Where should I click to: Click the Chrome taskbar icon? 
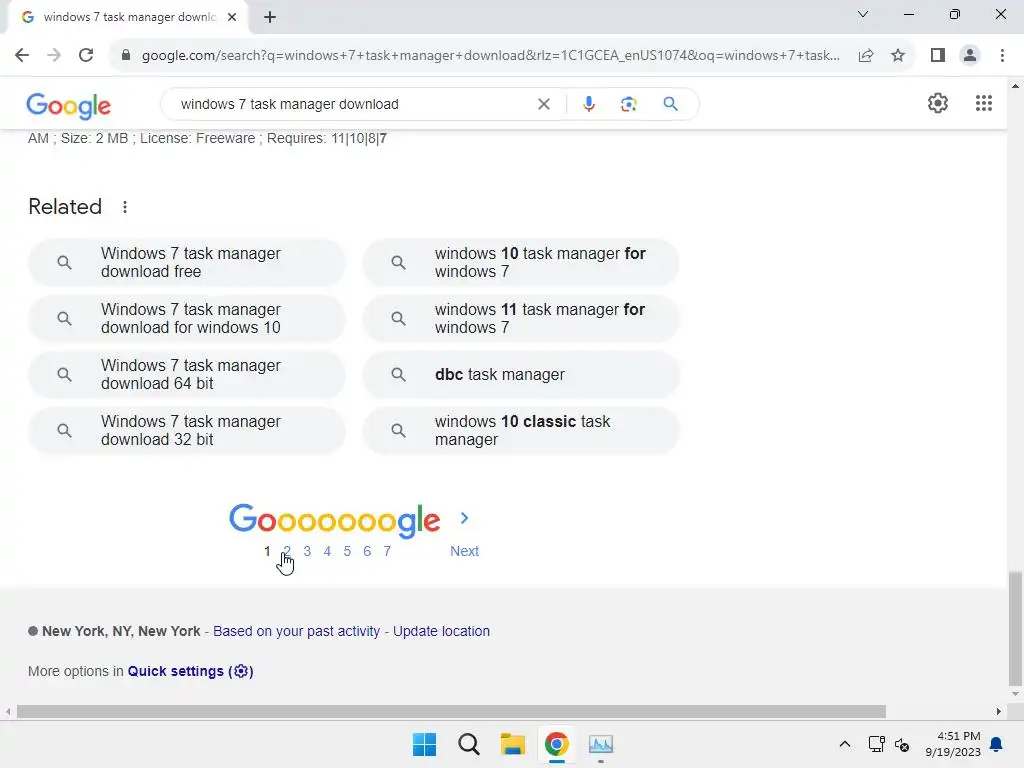(x=556, y=744)
